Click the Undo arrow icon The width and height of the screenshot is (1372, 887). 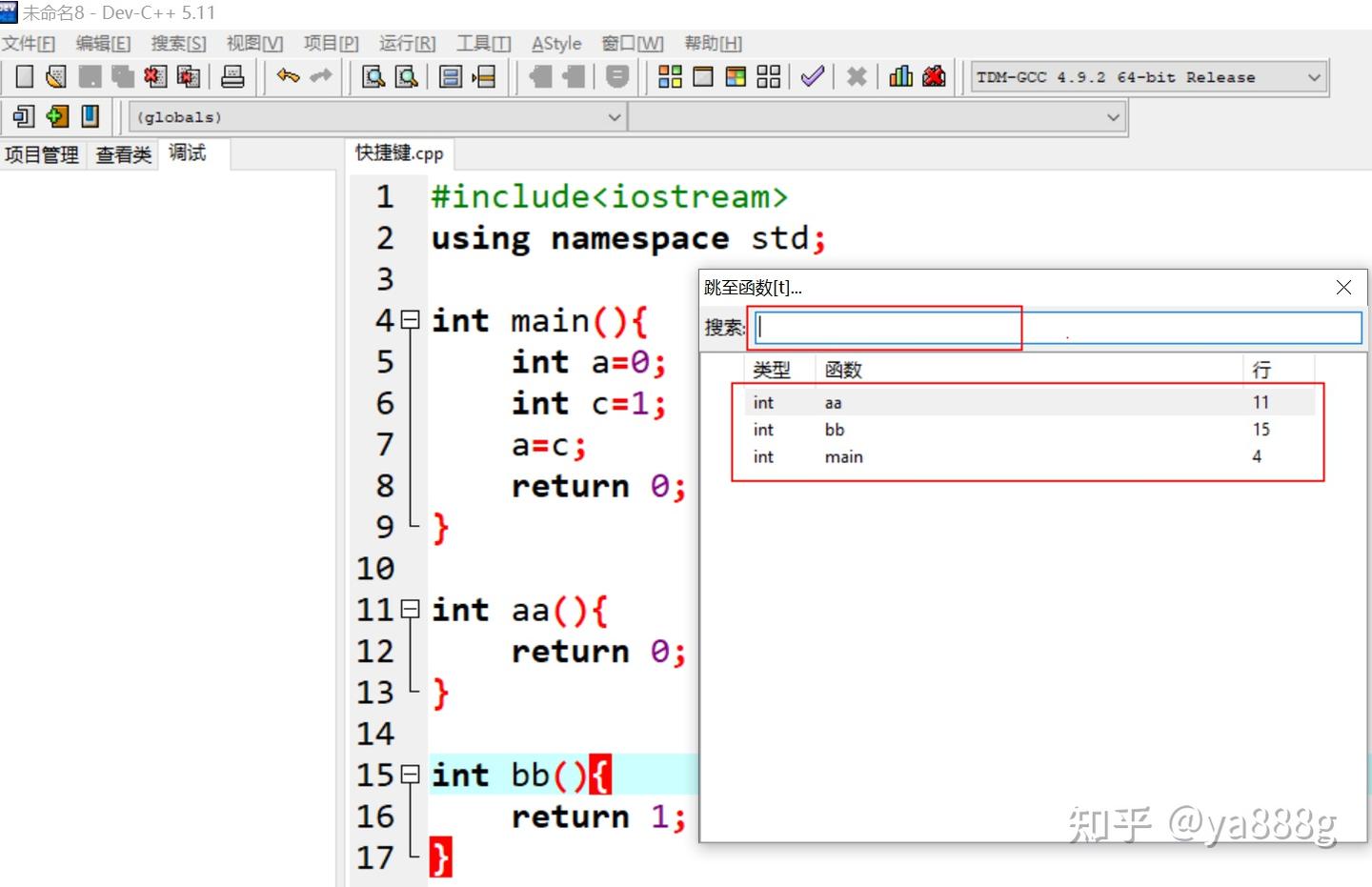pyautogui.click(x=288, y=76)
